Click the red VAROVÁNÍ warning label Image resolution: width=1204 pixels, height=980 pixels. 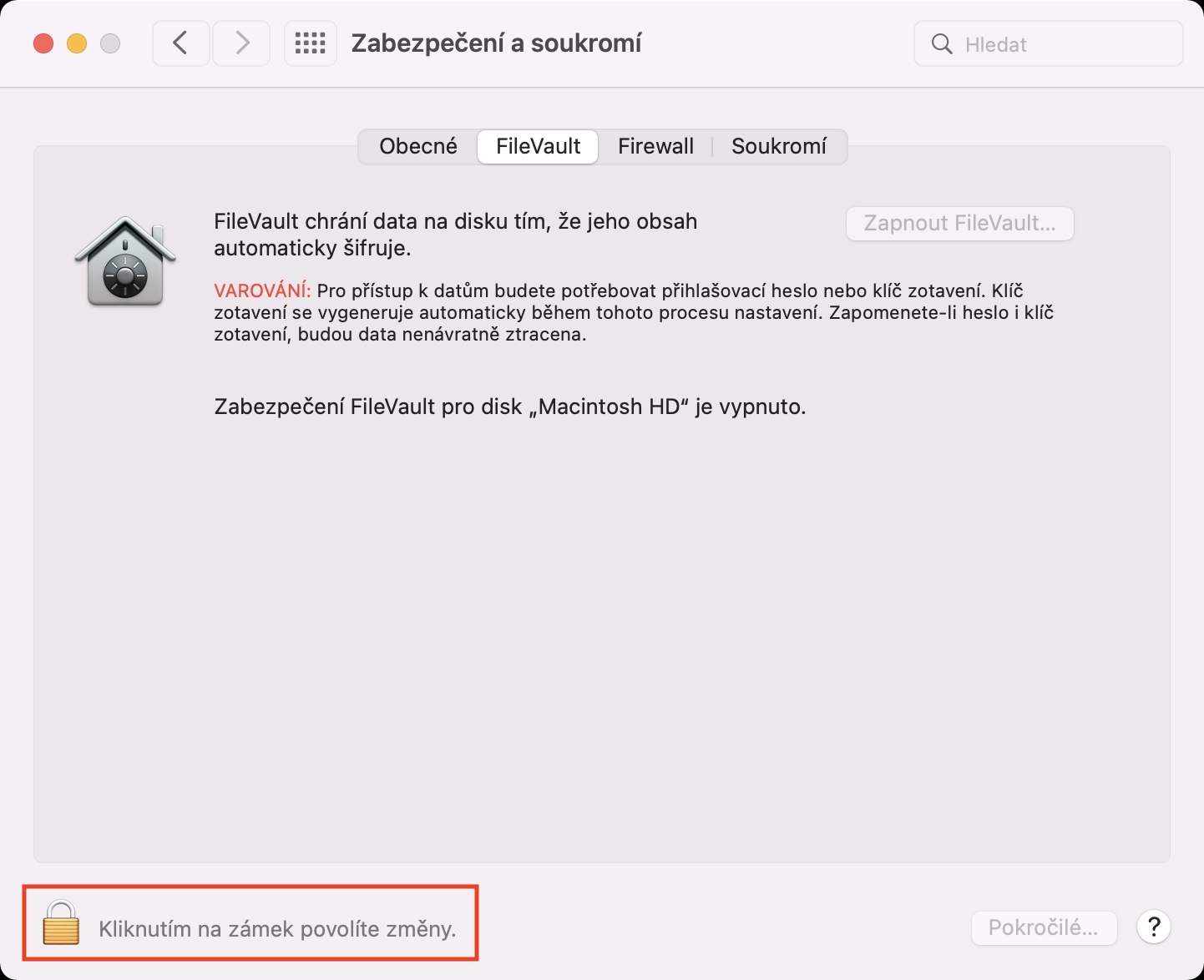pos(262,290)
